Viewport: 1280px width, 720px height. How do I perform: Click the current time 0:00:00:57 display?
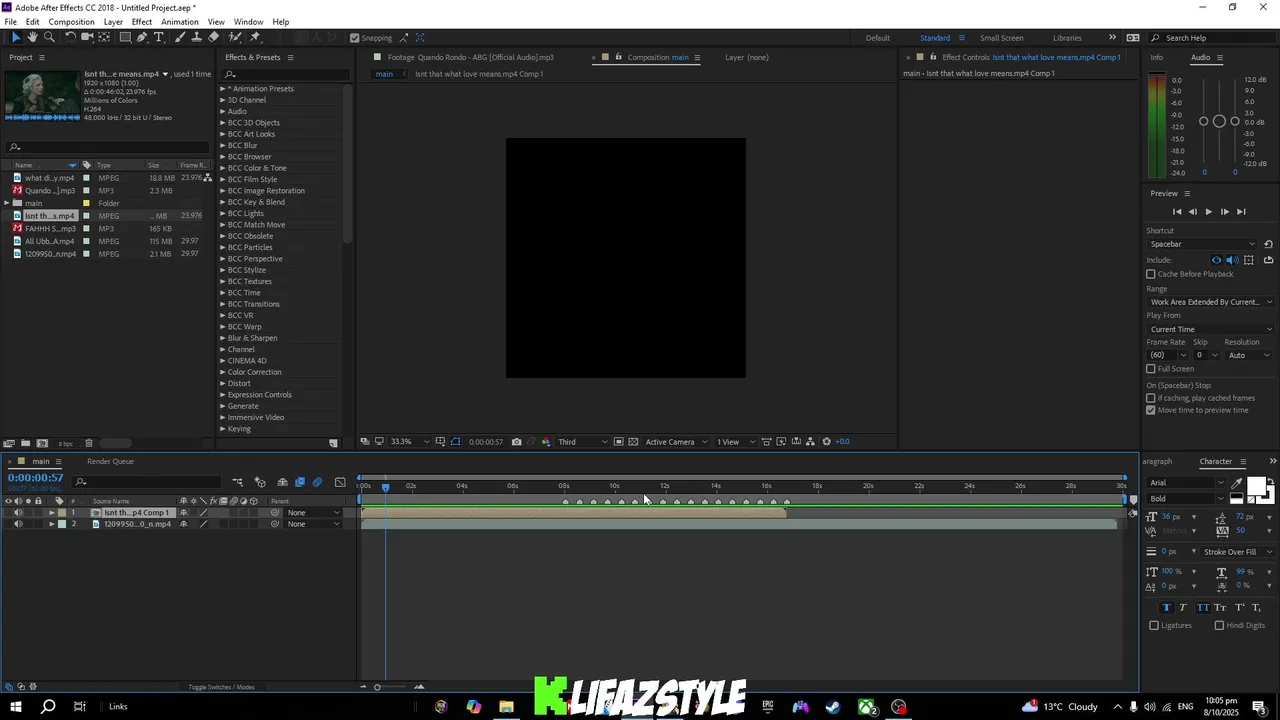pyautogui.click(x=36, y=478)
